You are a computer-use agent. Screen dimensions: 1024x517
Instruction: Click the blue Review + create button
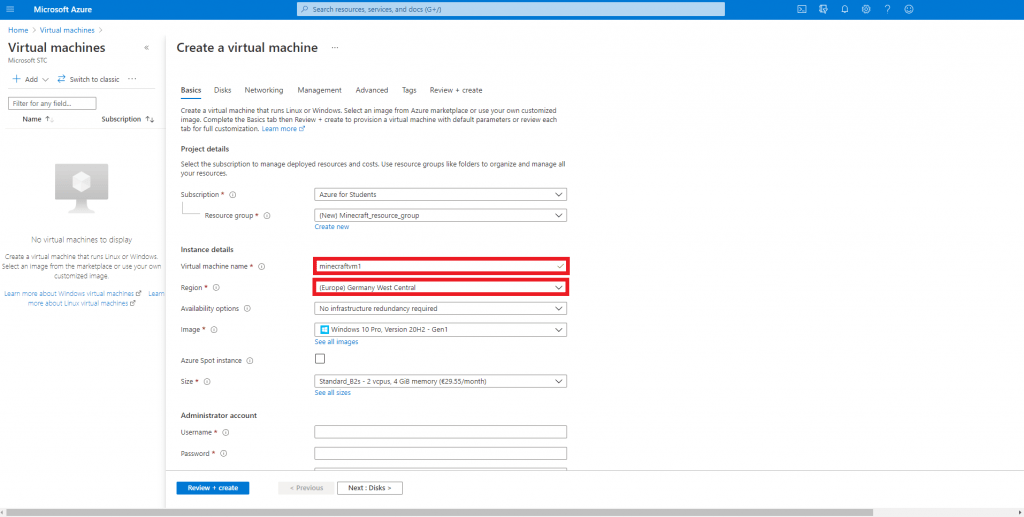tap(212, 488)
